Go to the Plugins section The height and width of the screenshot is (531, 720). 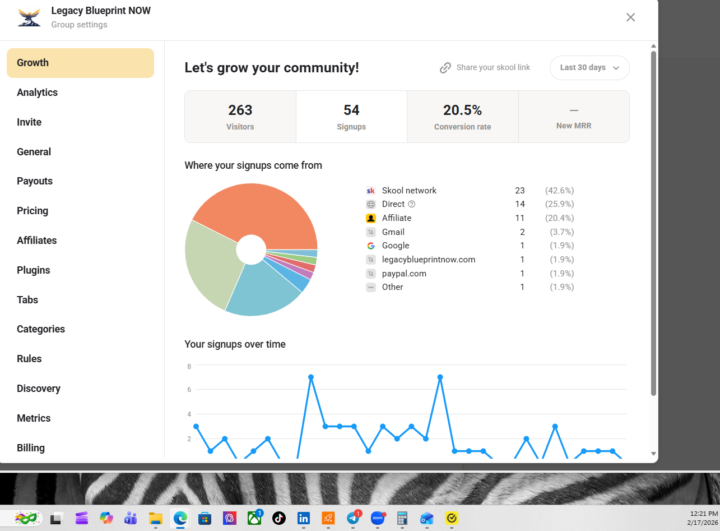click(33, 270)
